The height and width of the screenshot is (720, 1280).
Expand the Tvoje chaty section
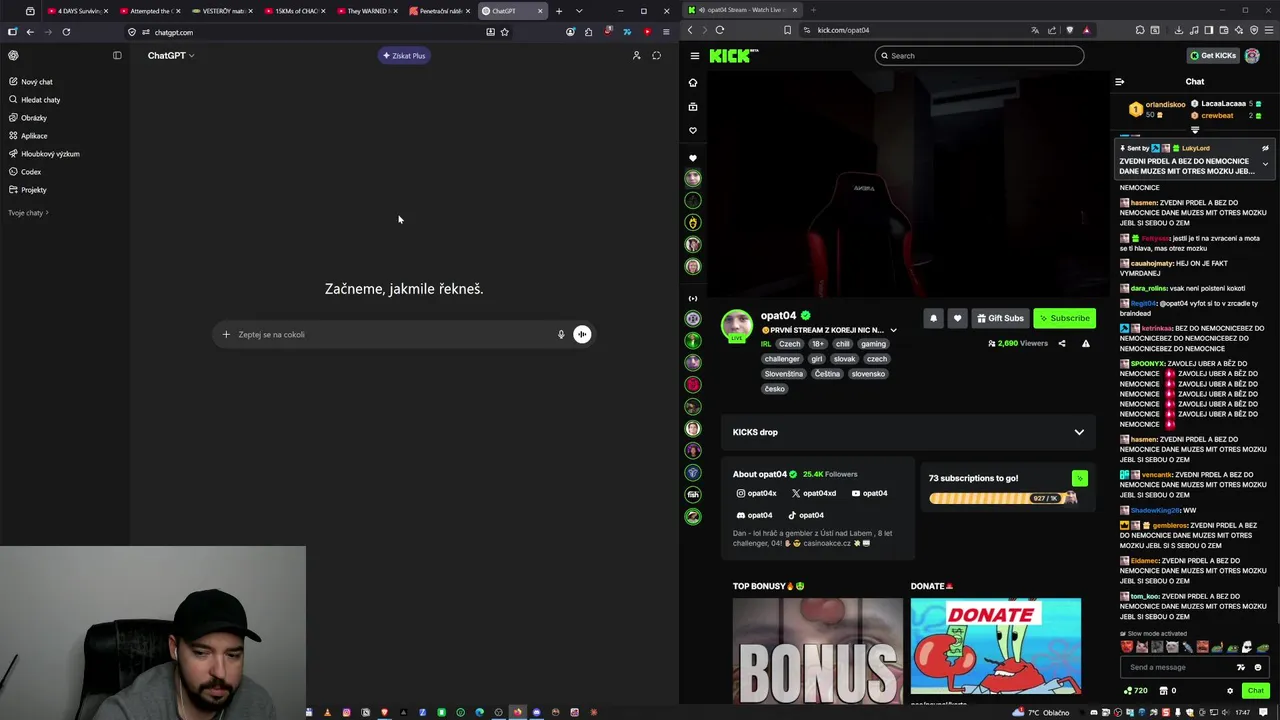tap(28, 213)
